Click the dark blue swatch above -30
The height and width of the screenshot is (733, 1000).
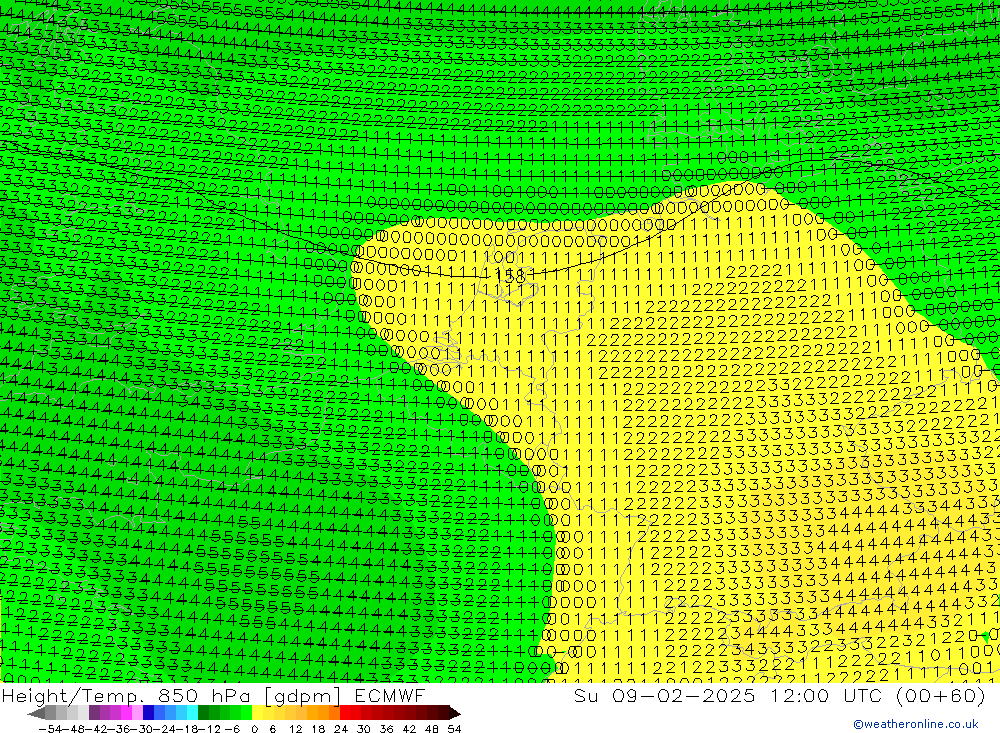149,713
